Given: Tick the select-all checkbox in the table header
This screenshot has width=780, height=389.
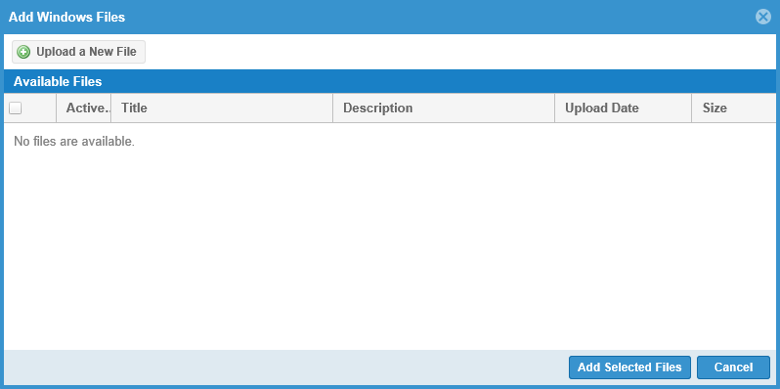Looking at the screenshot, I should click(x=15, y=108).
